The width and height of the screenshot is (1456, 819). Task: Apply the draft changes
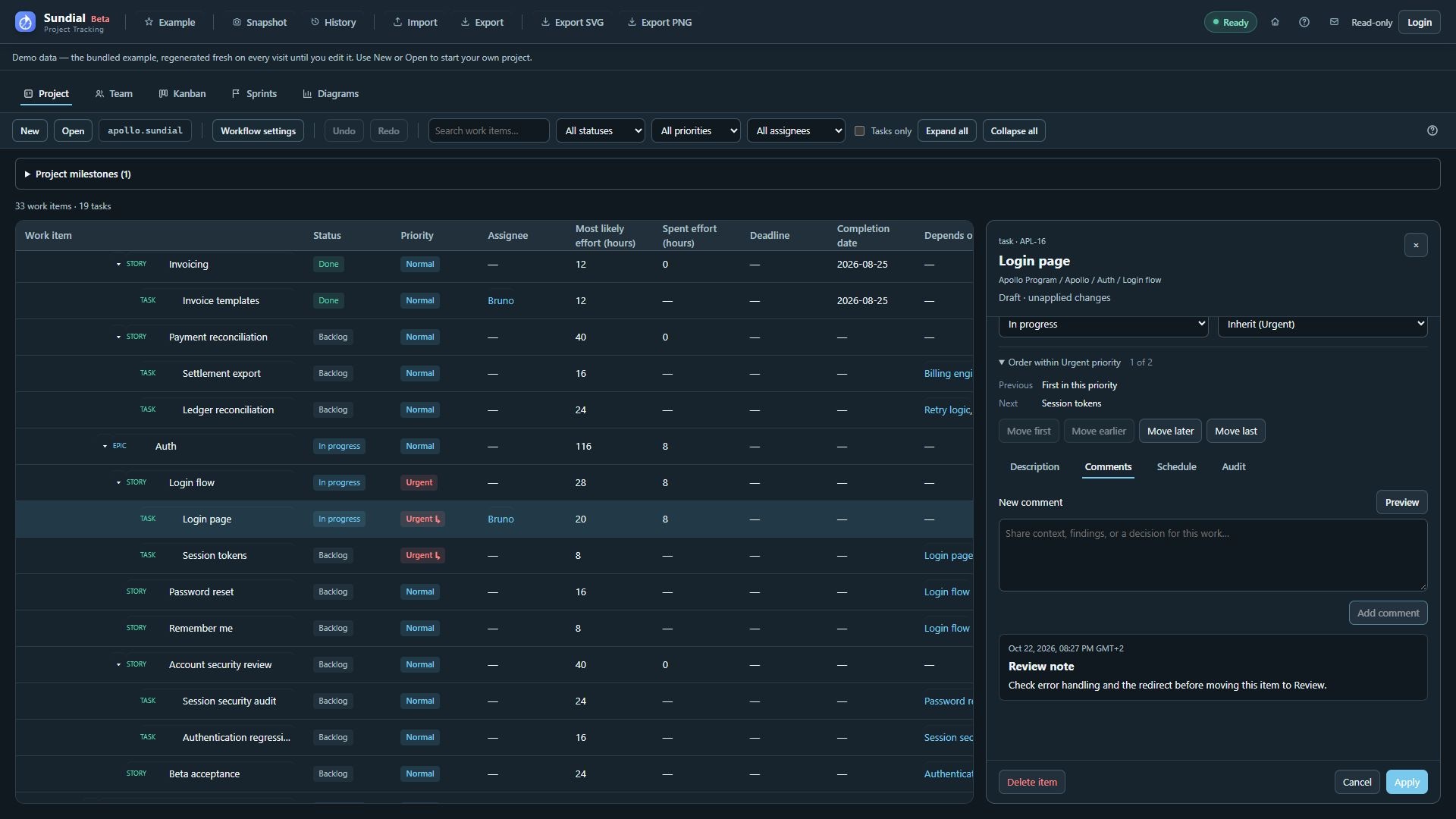click(1407, 782)
